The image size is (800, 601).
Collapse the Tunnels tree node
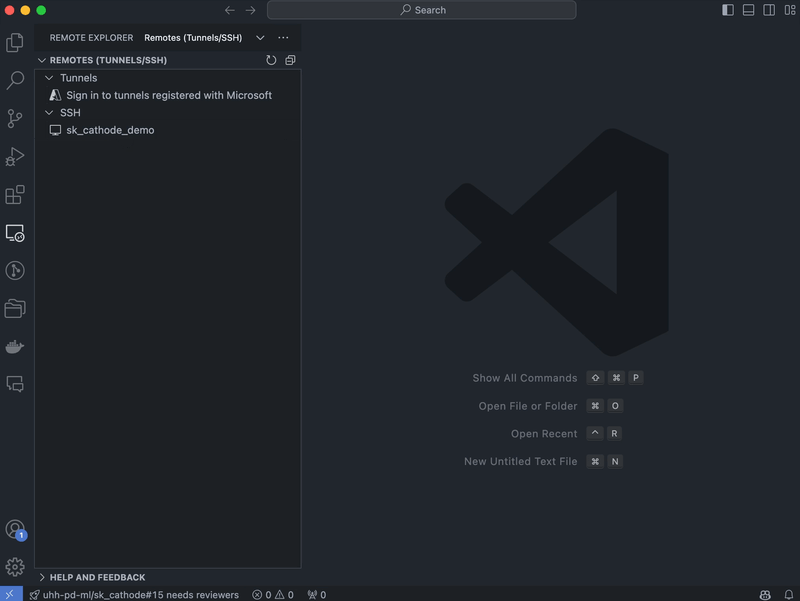point(49,78)
